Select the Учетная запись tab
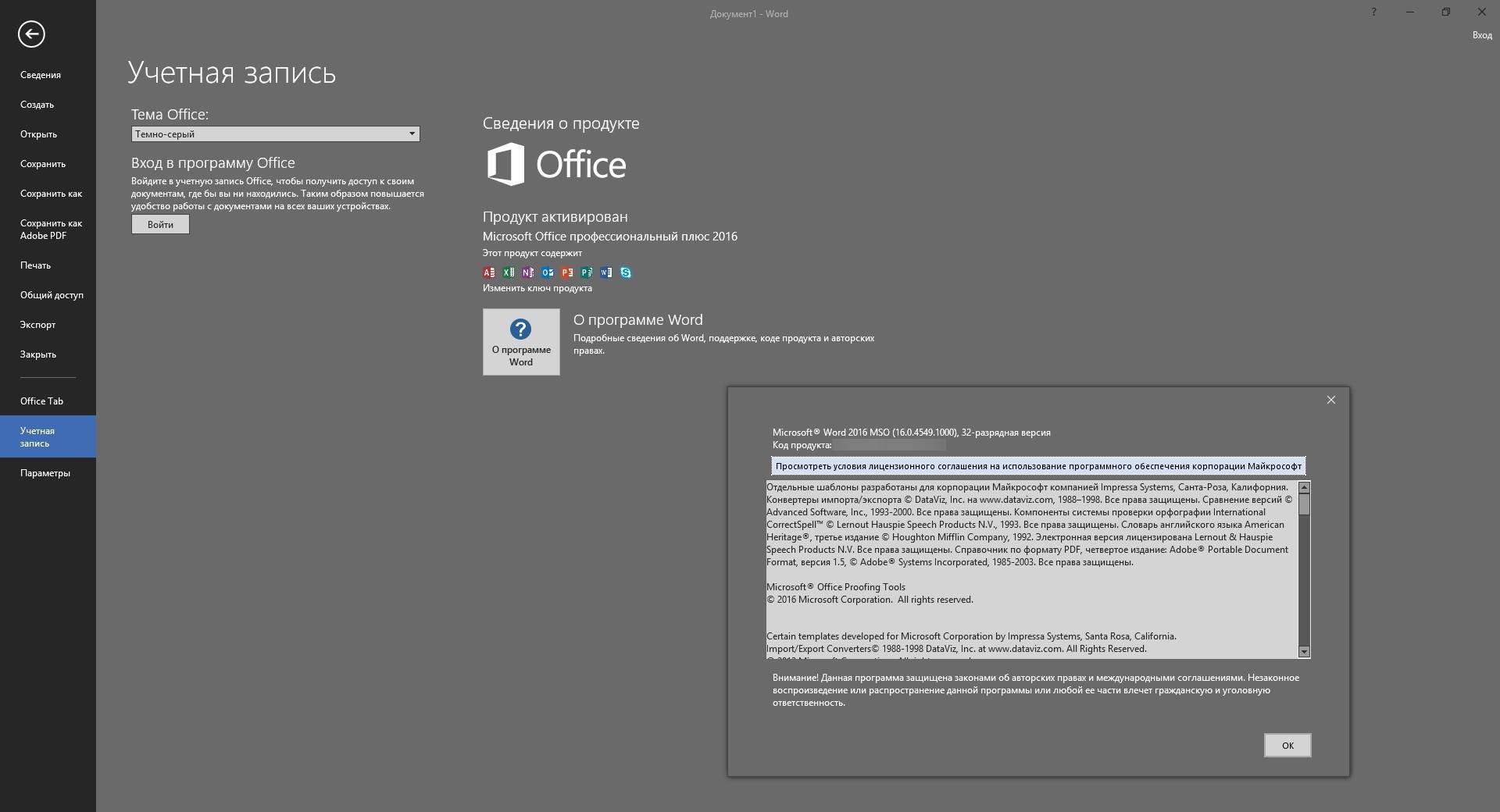 48,437
